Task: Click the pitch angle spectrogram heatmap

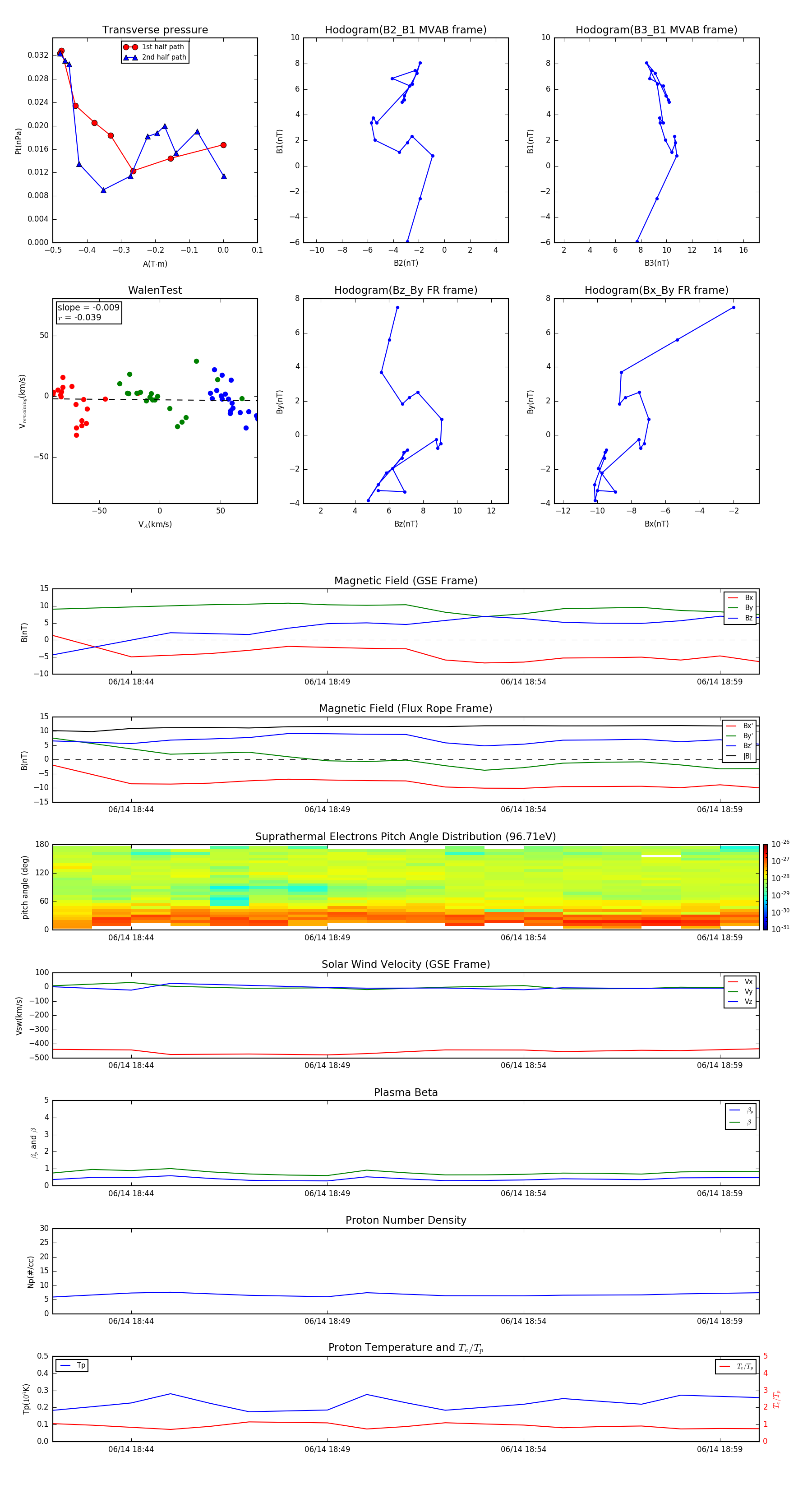Action: pyautogui.click(x=406, y=887)
